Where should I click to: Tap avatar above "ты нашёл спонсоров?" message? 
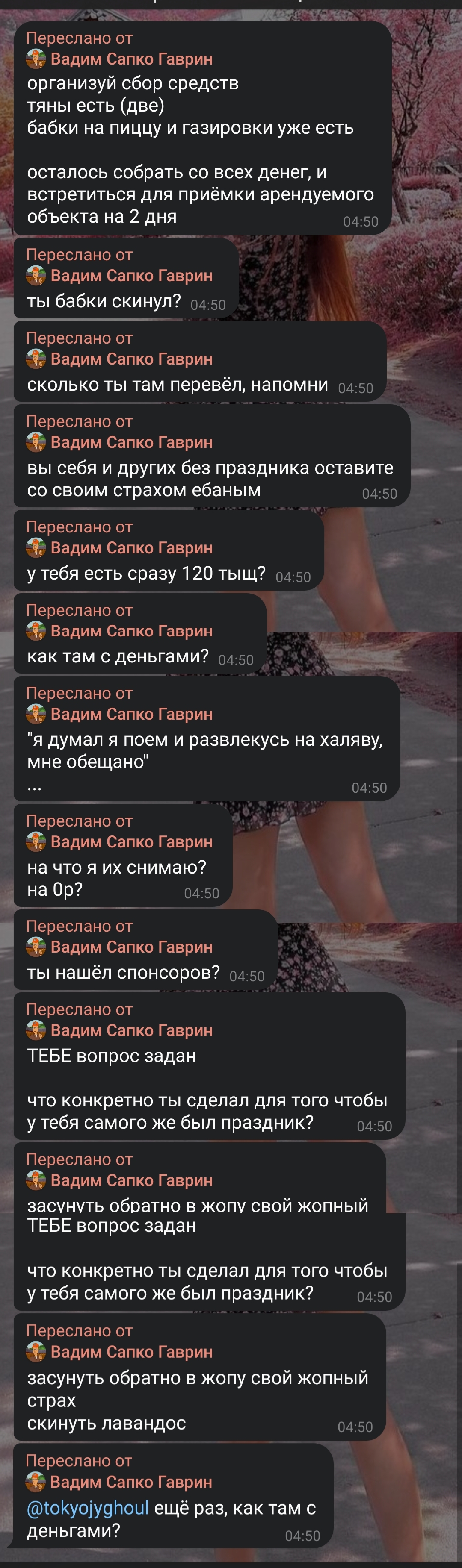[36, 947]
